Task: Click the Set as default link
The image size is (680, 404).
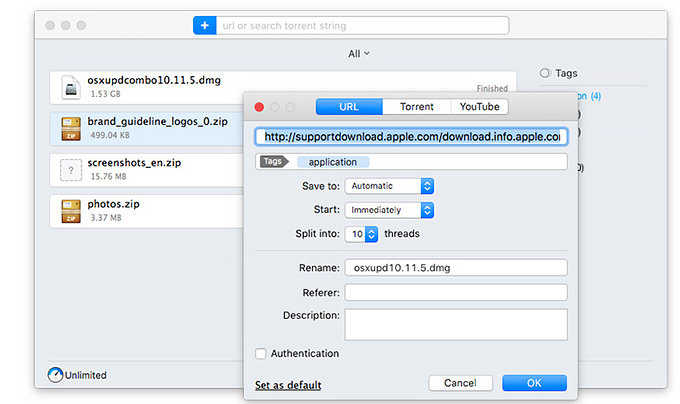Action: click(x=288, y=385)
